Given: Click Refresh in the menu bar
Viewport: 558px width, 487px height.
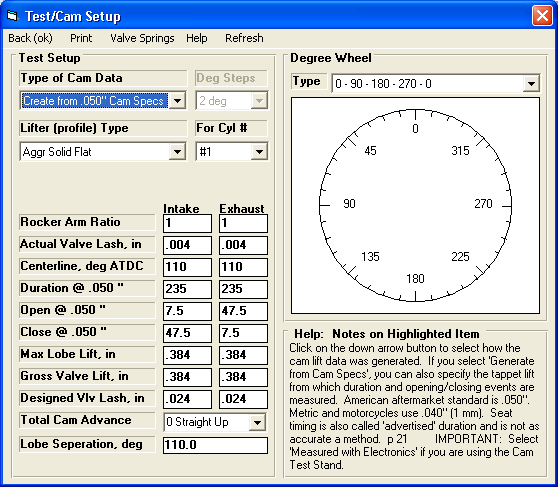Looking at the screenshot, I should click(244, 38).
